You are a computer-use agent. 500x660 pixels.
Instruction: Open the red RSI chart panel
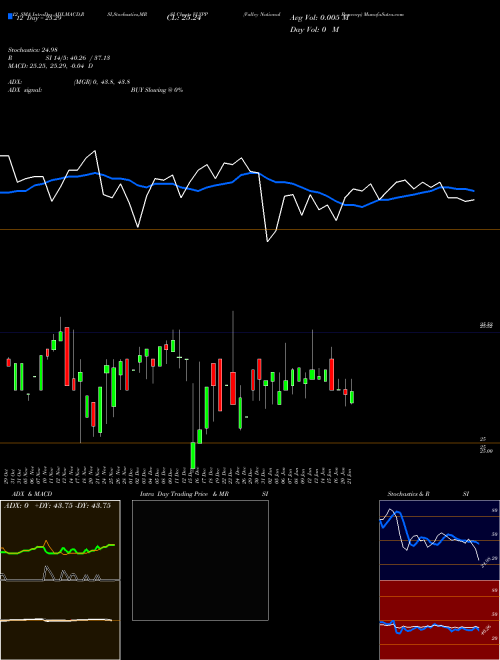(439, 620)
